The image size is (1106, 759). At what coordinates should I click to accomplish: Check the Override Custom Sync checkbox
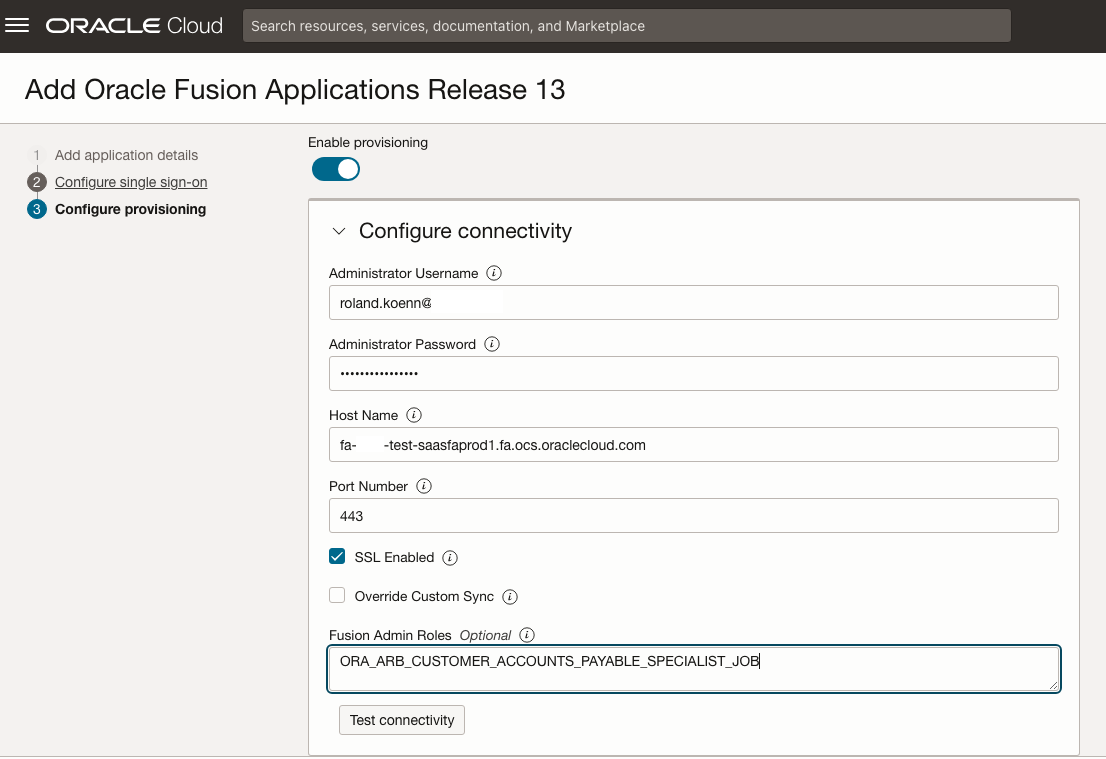(337, 596)
